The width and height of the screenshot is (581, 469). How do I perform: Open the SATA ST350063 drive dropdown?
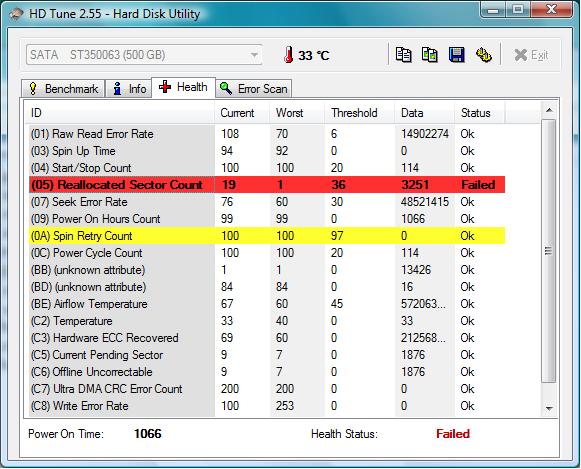pos(145,55)
